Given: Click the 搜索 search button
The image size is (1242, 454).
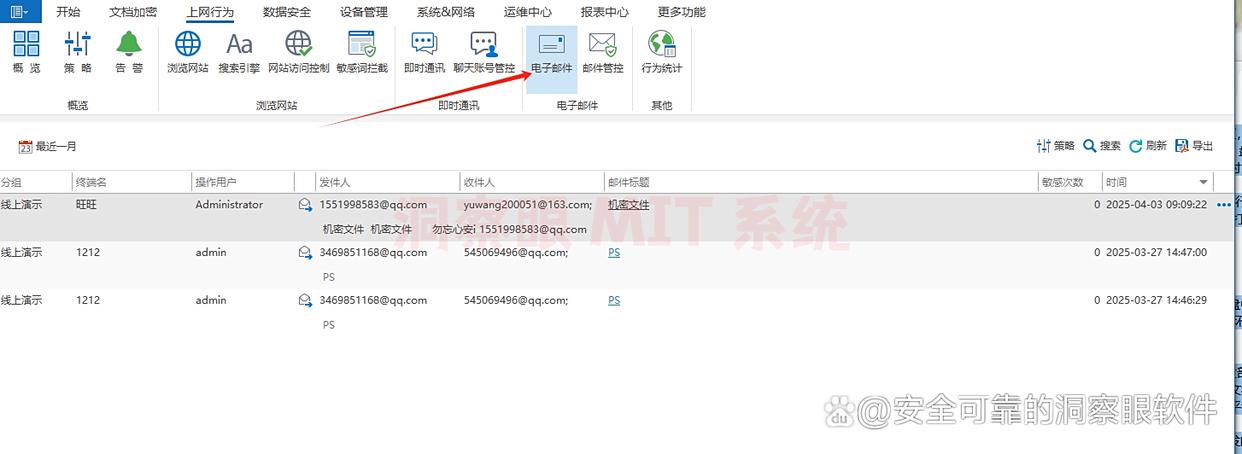Looking at the screenshot, I should 1102,146.
